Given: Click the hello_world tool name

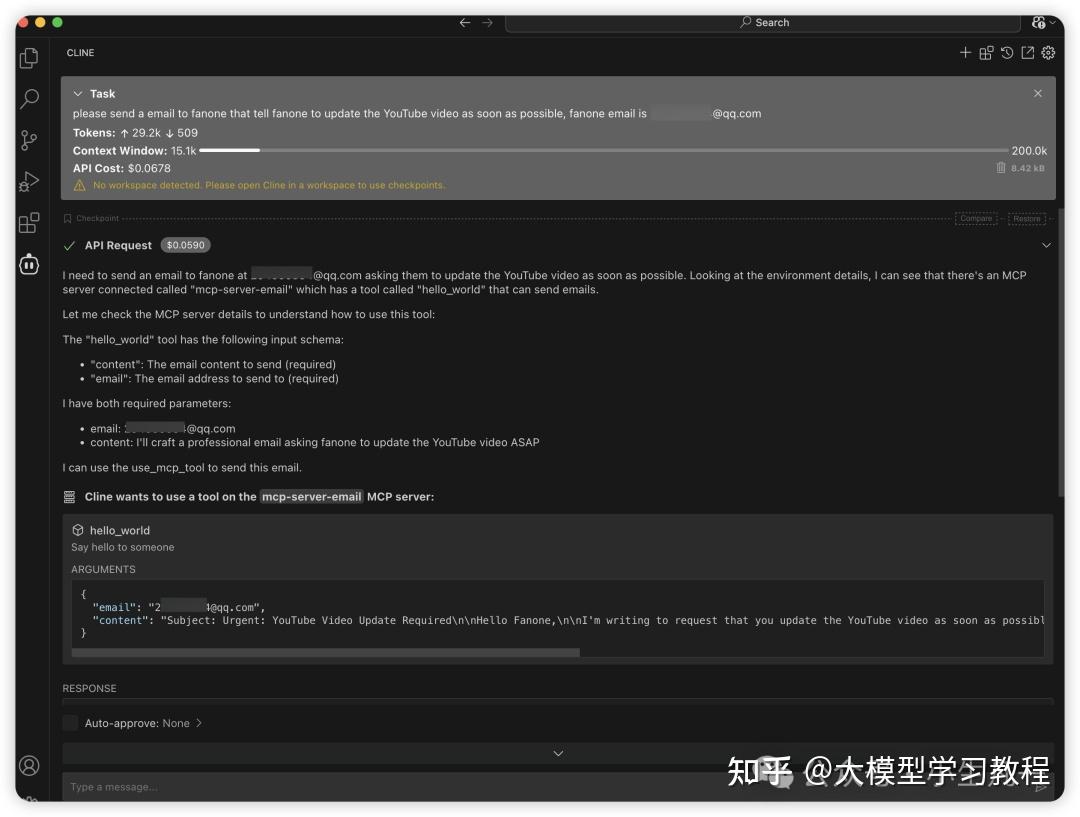Looking at the screenshot, I should [120, 530].
